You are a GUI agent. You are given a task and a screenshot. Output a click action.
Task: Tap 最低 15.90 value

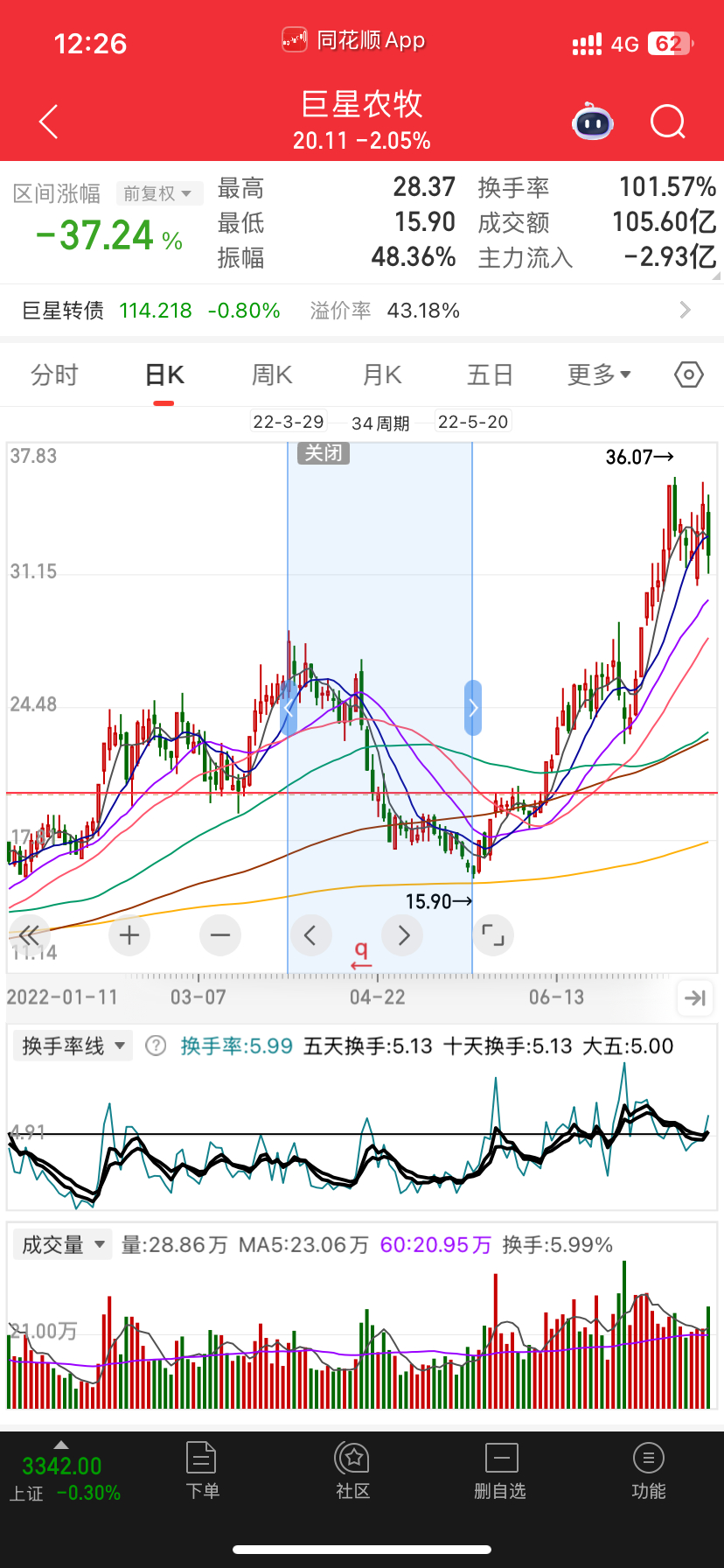(x=425, y=222)
